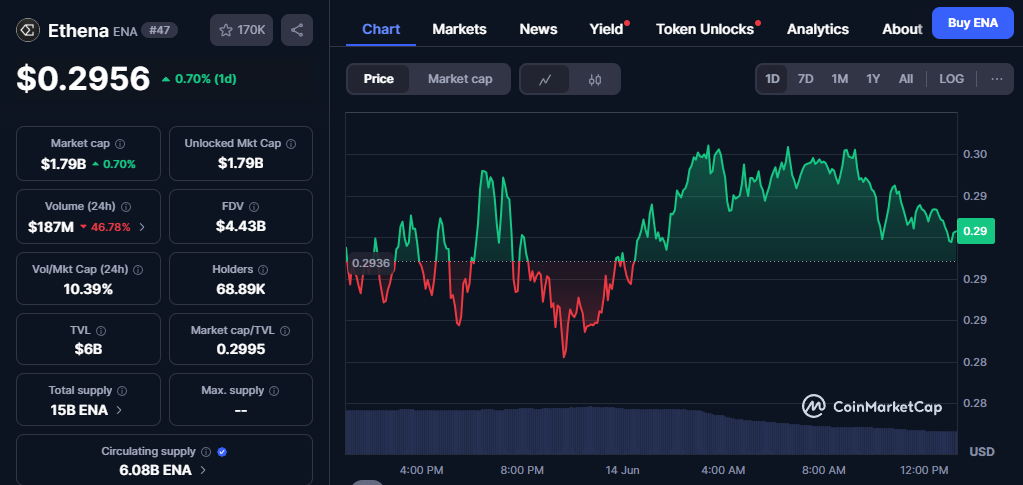Set chart range to 7D
The height and width of the screenshot is (485, 1023).
click(x=806, y=79)
